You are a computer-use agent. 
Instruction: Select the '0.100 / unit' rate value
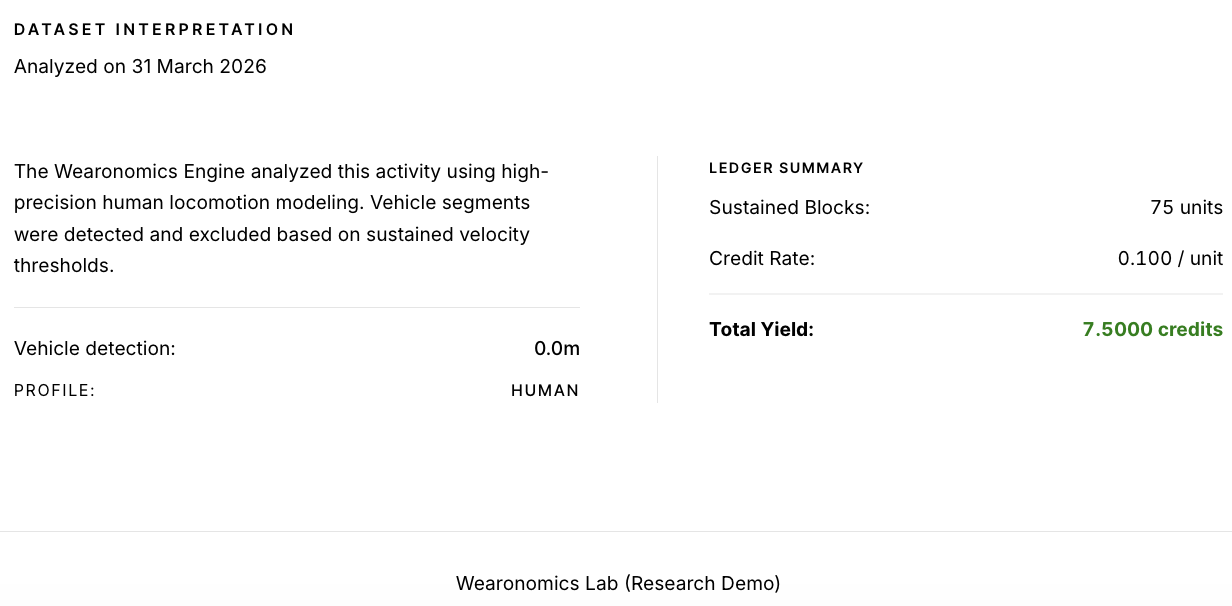1169,258
